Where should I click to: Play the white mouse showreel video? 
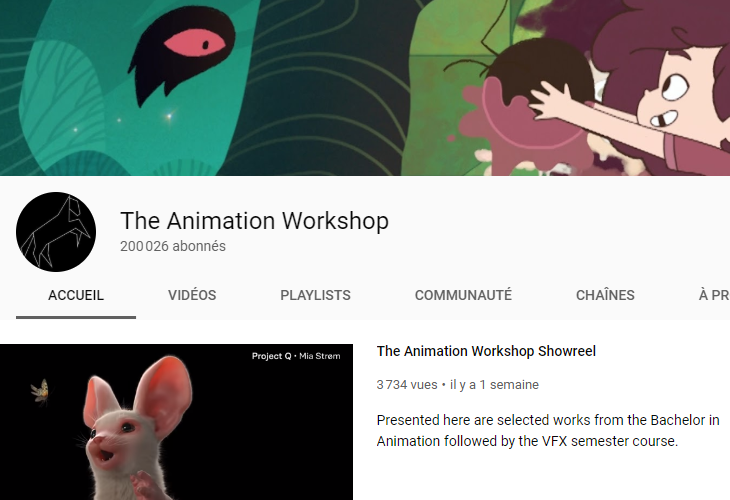tap(176, 422)
